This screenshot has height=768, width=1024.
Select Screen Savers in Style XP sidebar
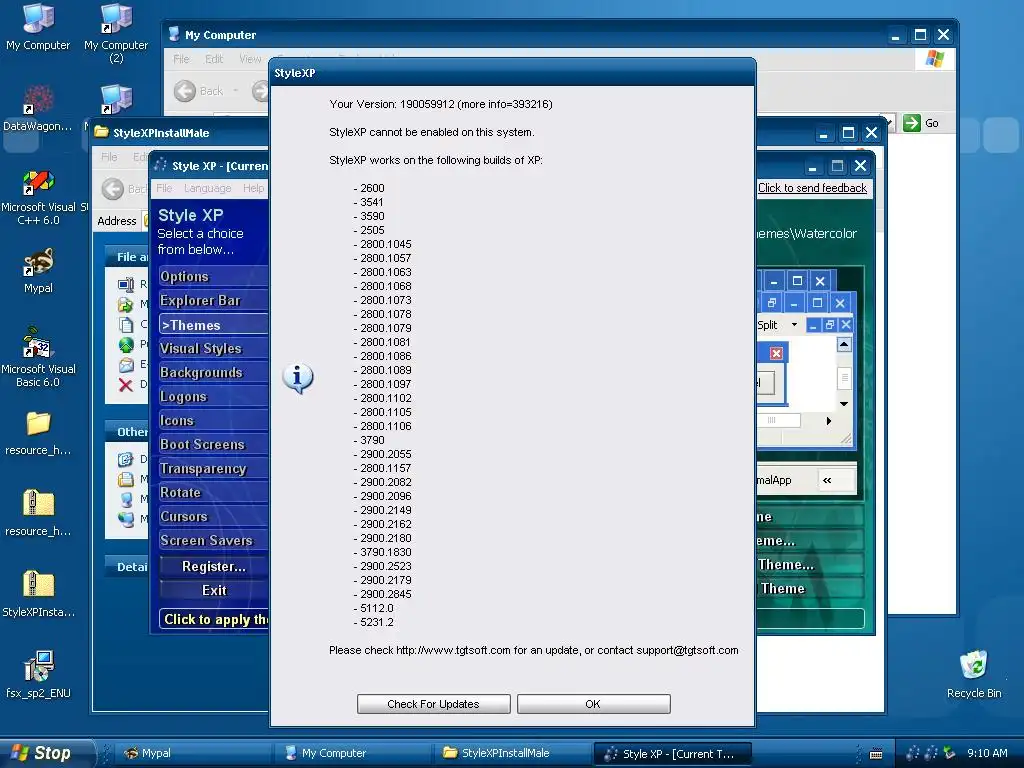tap(213, 540)
